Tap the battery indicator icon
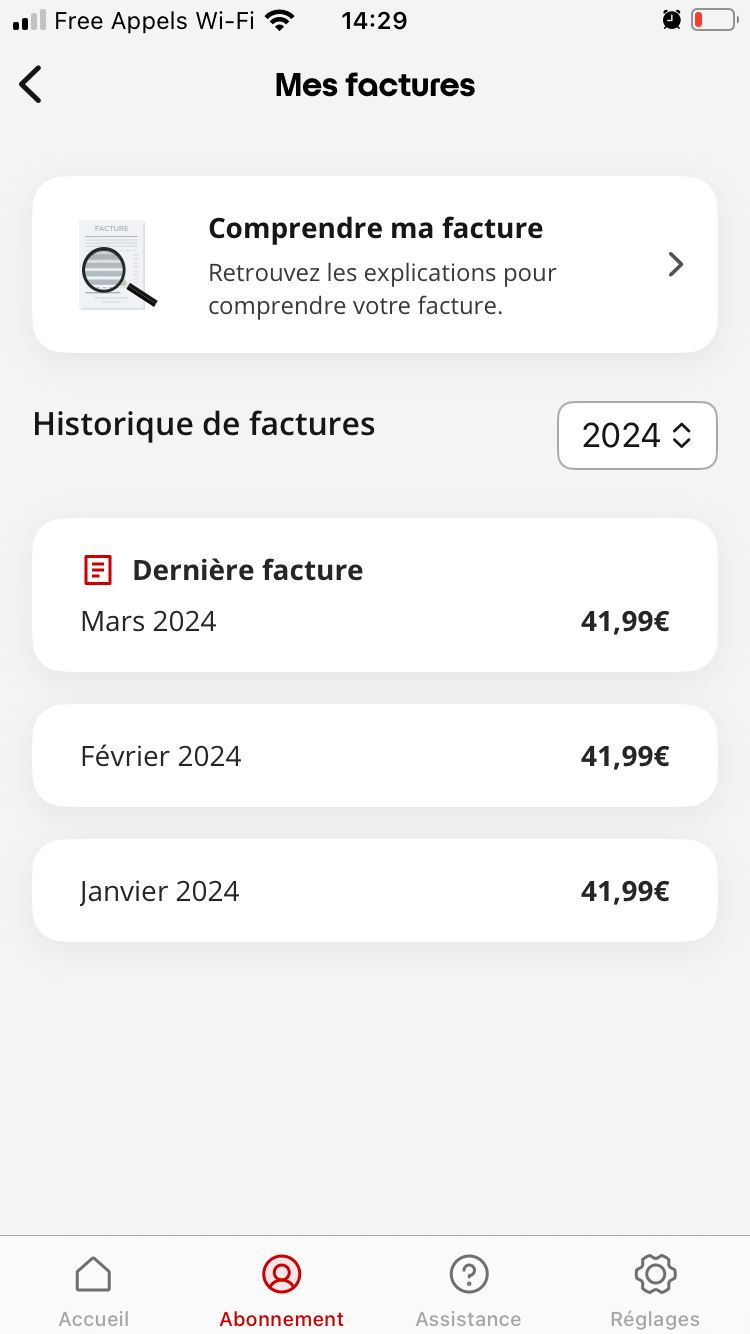 [713, 20]
